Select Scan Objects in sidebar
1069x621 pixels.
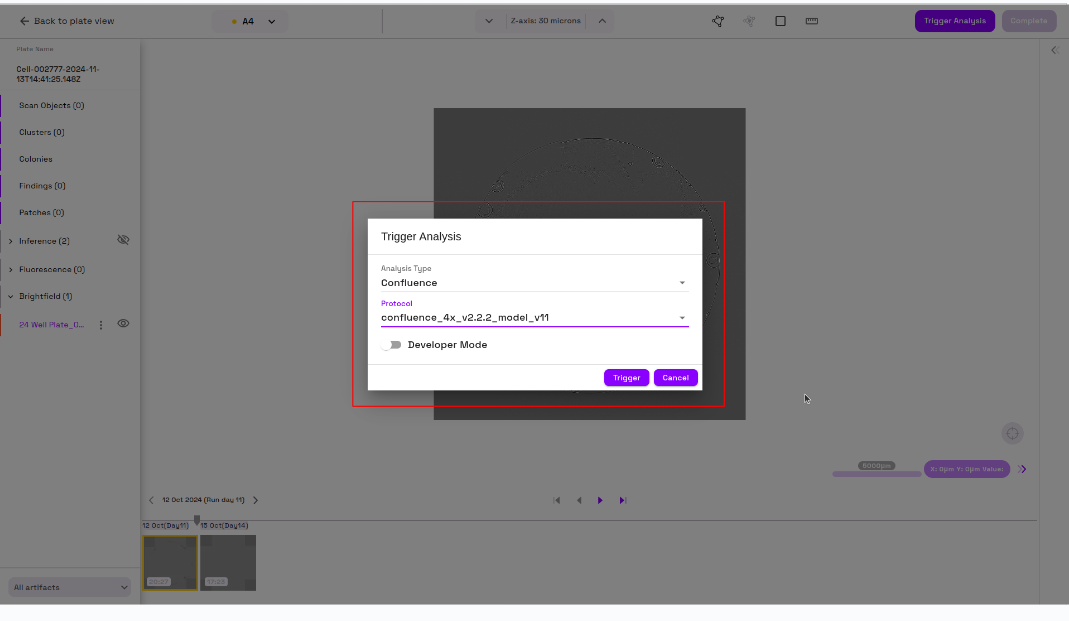(51, 105)
